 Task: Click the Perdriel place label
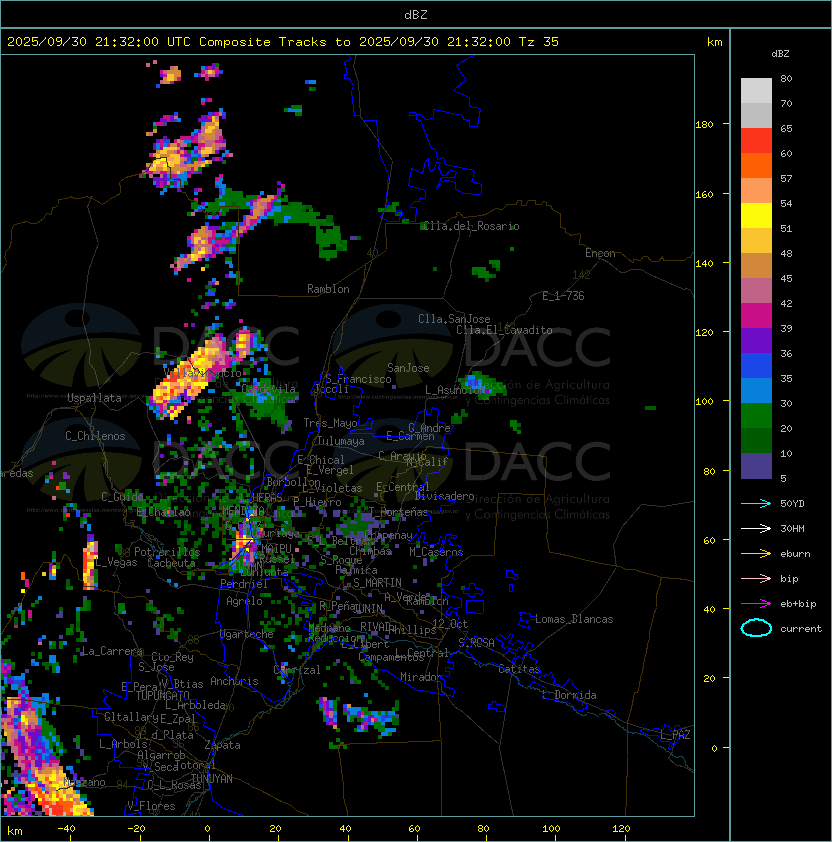click(x=244, y=583)
